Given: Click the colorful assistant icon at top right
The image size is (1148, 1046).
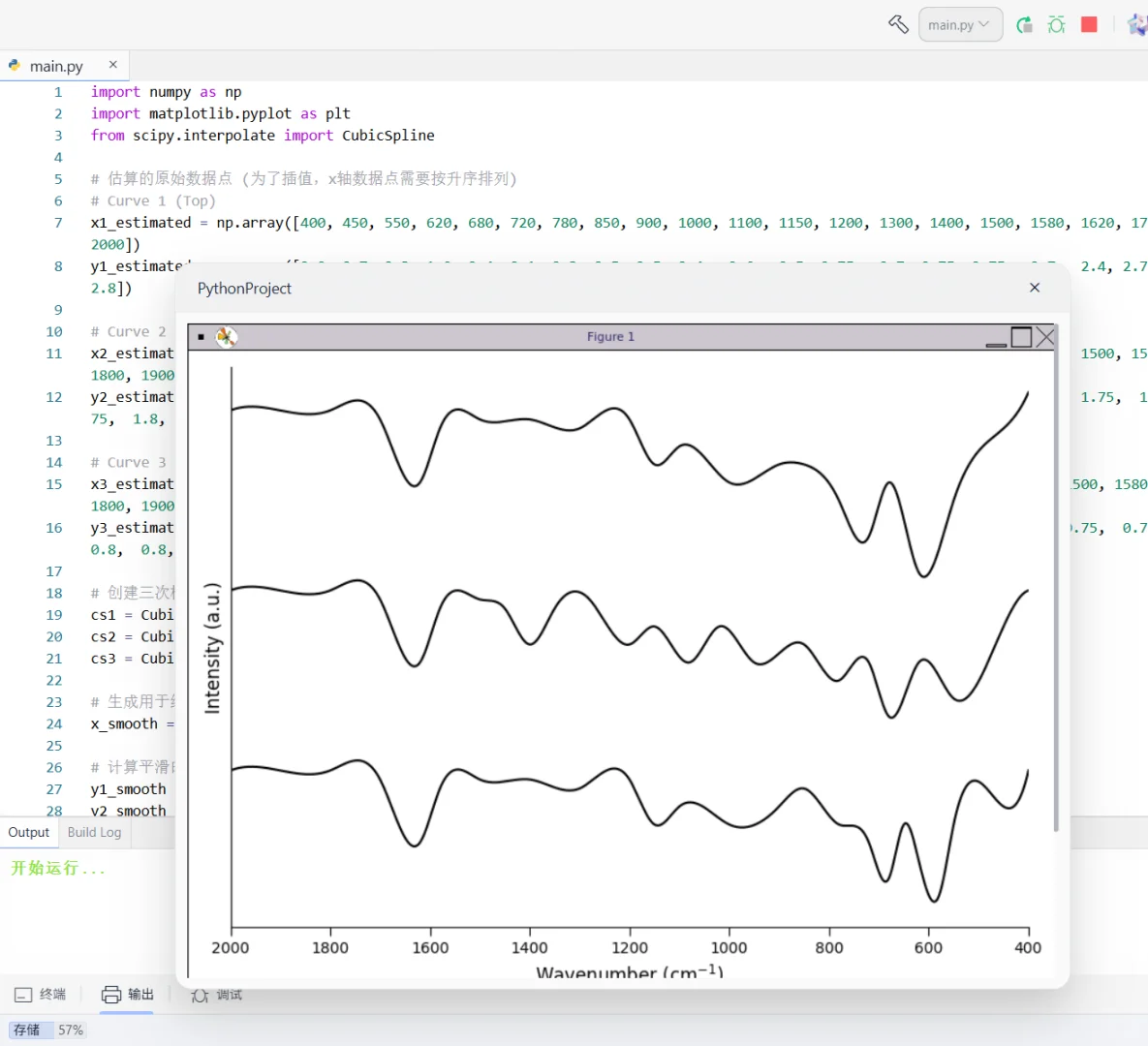Looking at the screenshot, I should [x=1137, y=24].
